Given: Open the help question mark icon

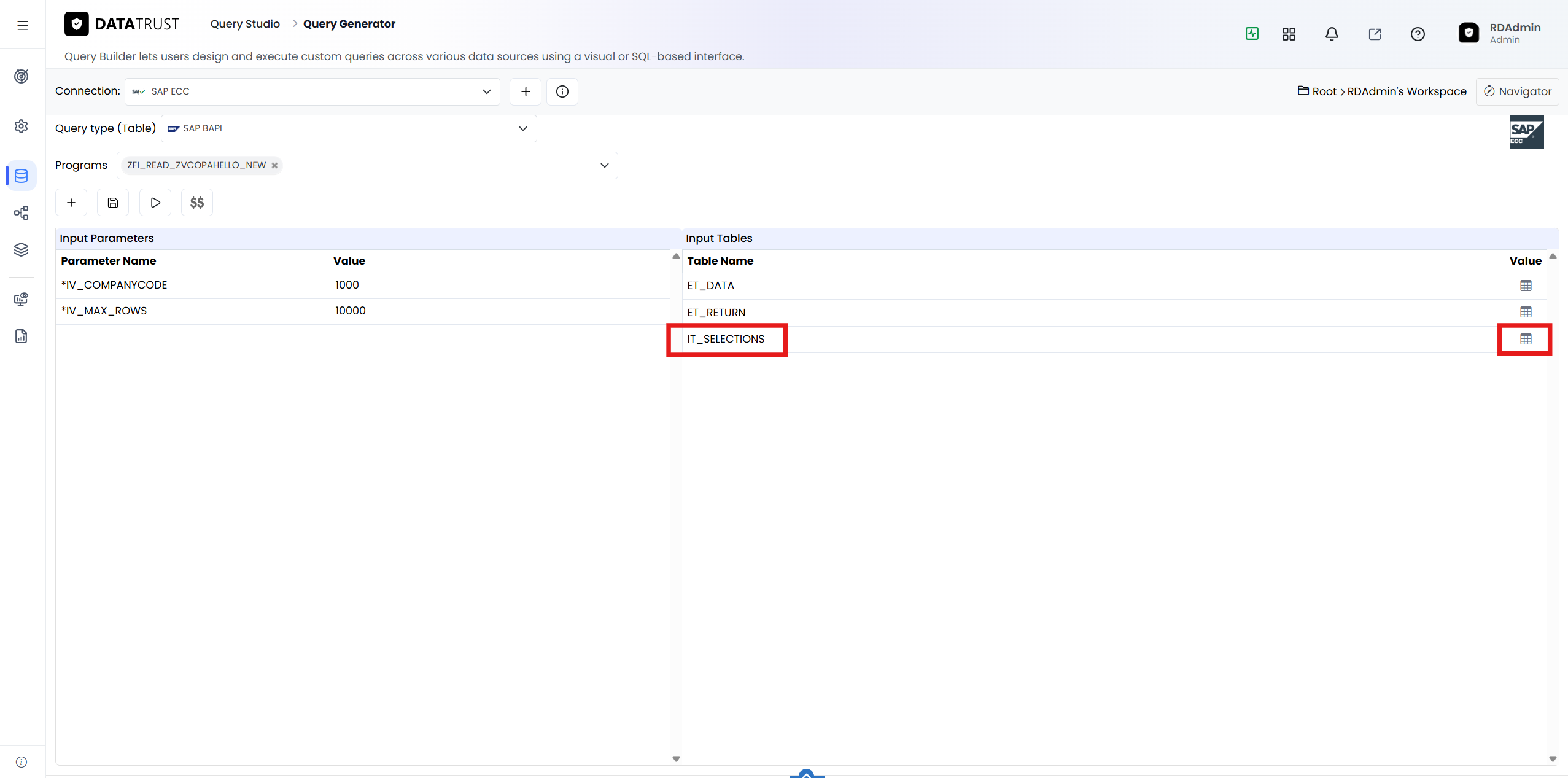Looking at the screenshot, I should 1418,34.
